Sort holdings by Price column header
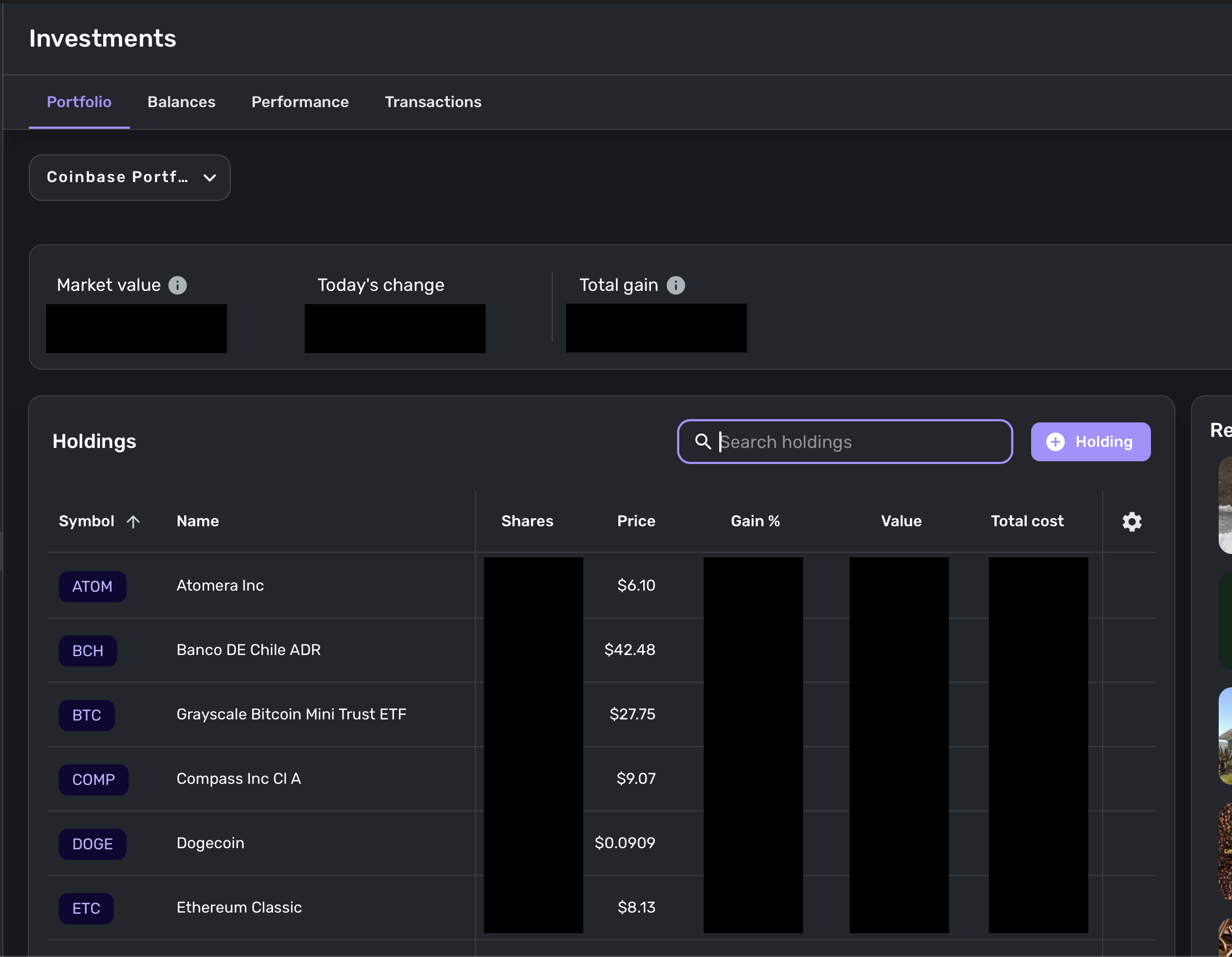 pyautogui.click(x=636, y=521)
